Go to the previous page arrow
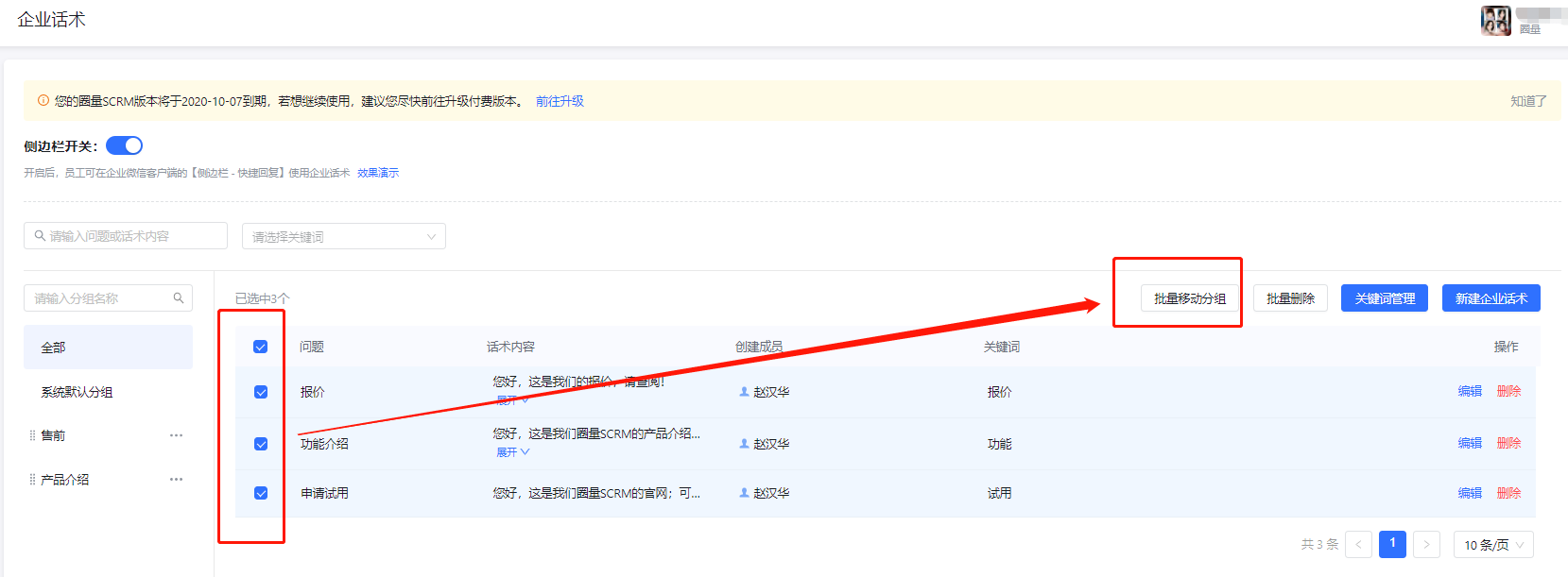Viewport: 1568px width, 577px height. (1359, 545)
